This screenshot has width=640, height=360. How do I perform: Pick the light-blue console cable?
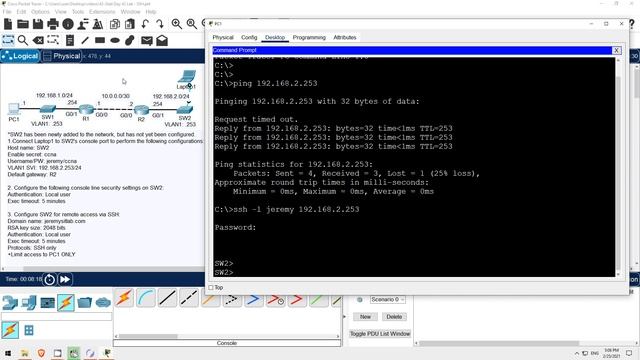click(146, 298)
